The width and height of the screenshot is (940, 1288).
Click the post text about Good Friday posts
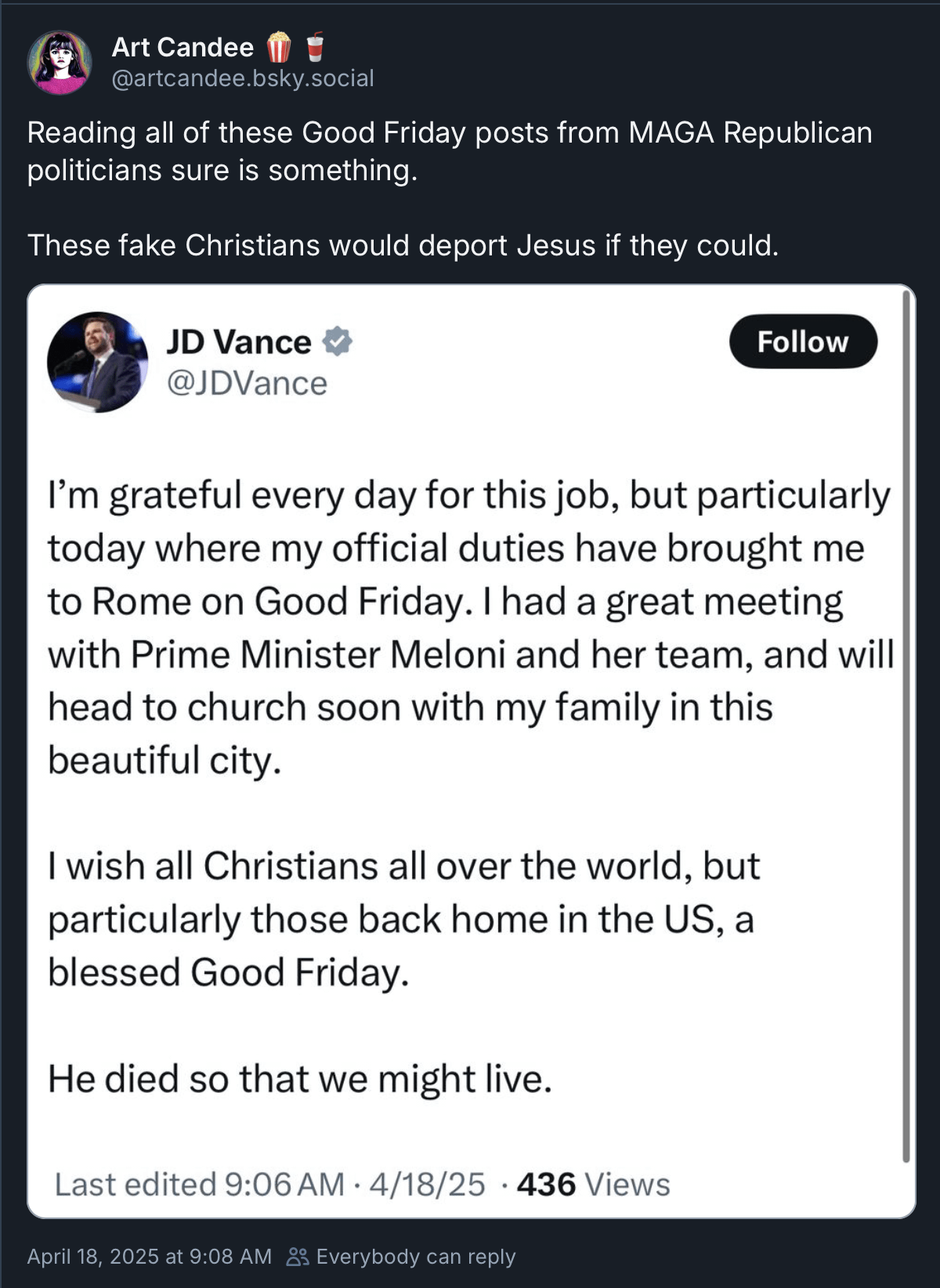tap(450, 151)
